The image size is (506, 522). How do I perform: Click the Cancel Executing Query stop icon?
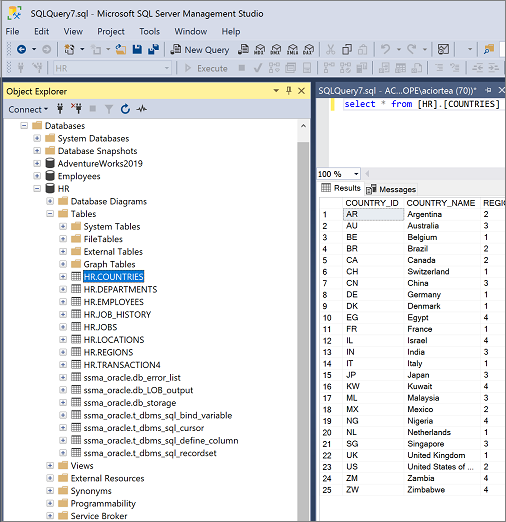(242, 68)
